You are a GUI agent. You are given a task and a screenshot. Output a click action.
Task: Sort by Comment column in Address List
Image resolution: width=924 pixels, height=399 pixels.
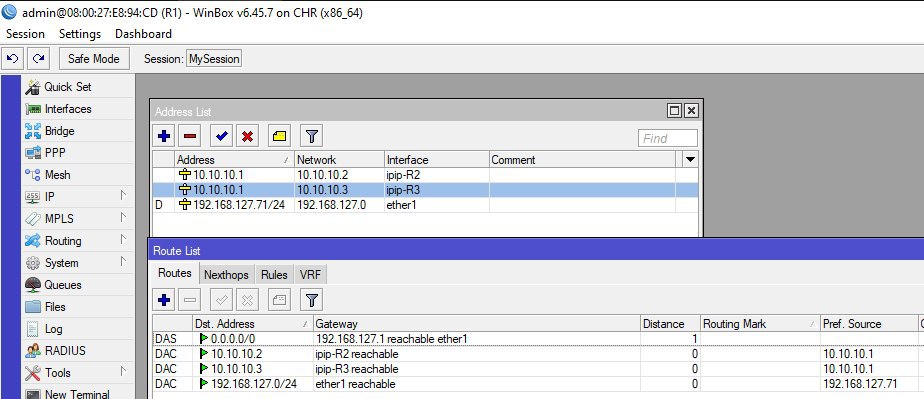coord(582,160)
